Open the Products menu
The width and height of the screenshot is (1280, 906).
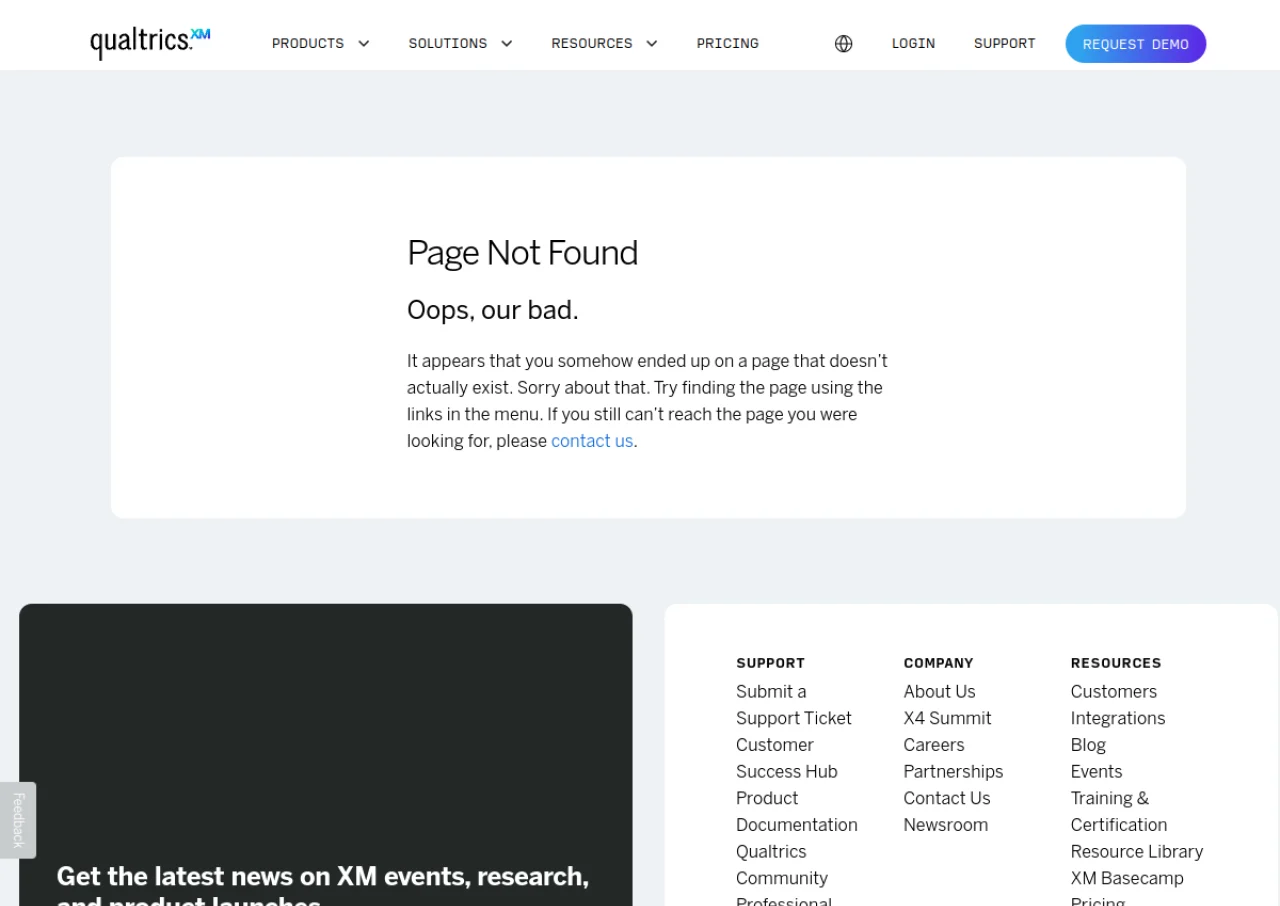click(308, 44)
